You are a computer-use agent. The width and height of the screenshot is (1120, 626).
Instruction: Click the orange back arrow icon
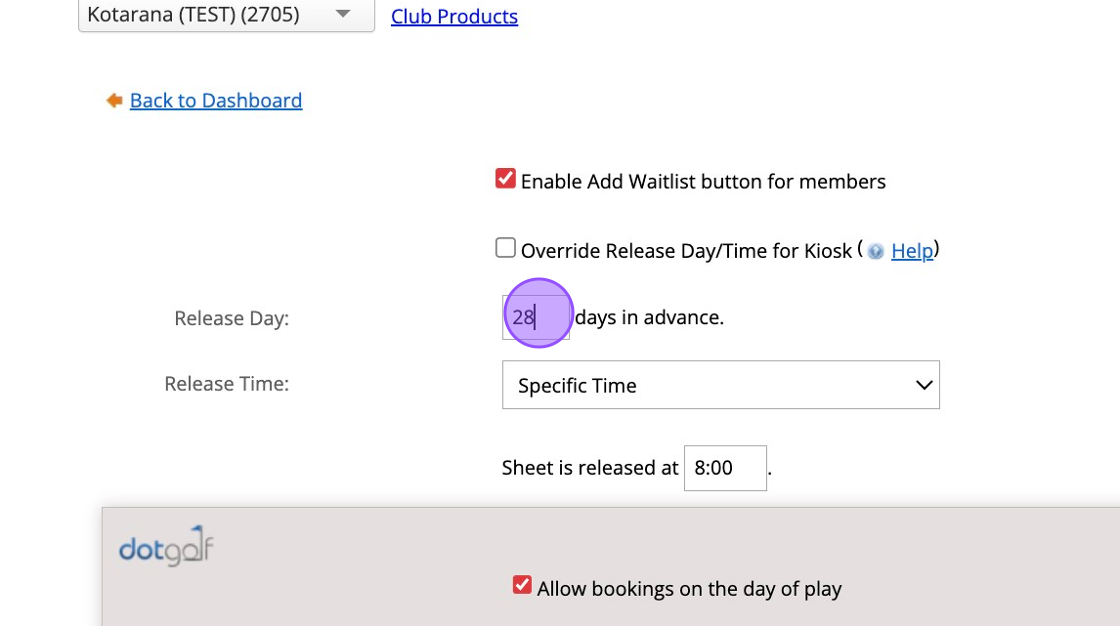pos(114,101)
